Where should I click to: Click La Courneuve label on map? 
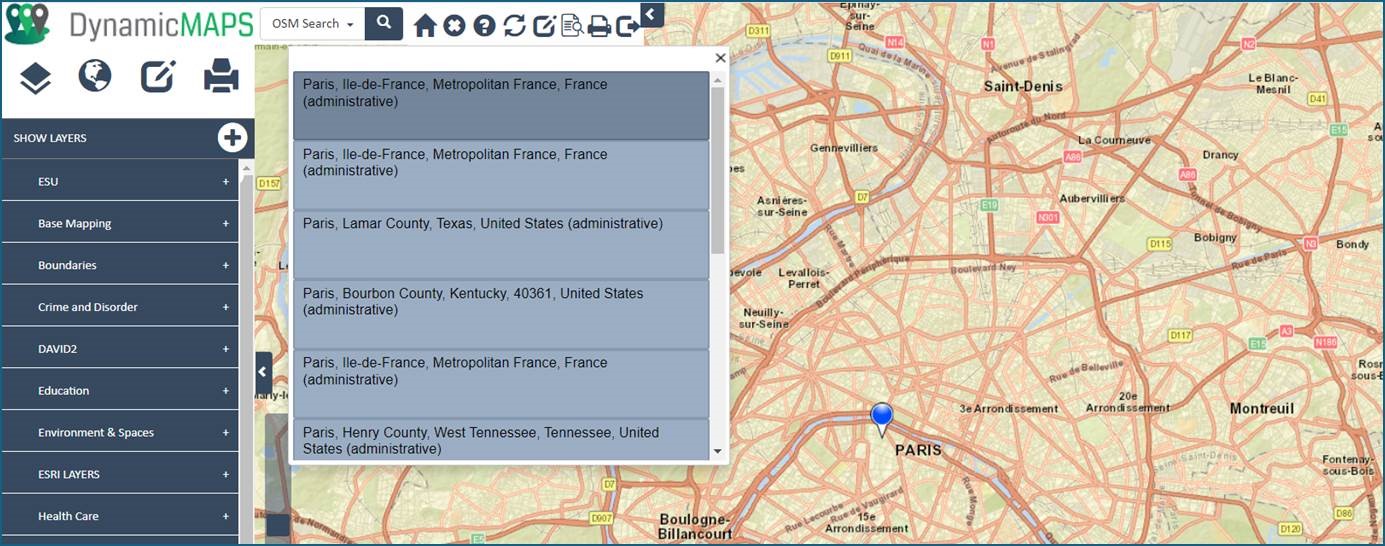(1114, 140)
